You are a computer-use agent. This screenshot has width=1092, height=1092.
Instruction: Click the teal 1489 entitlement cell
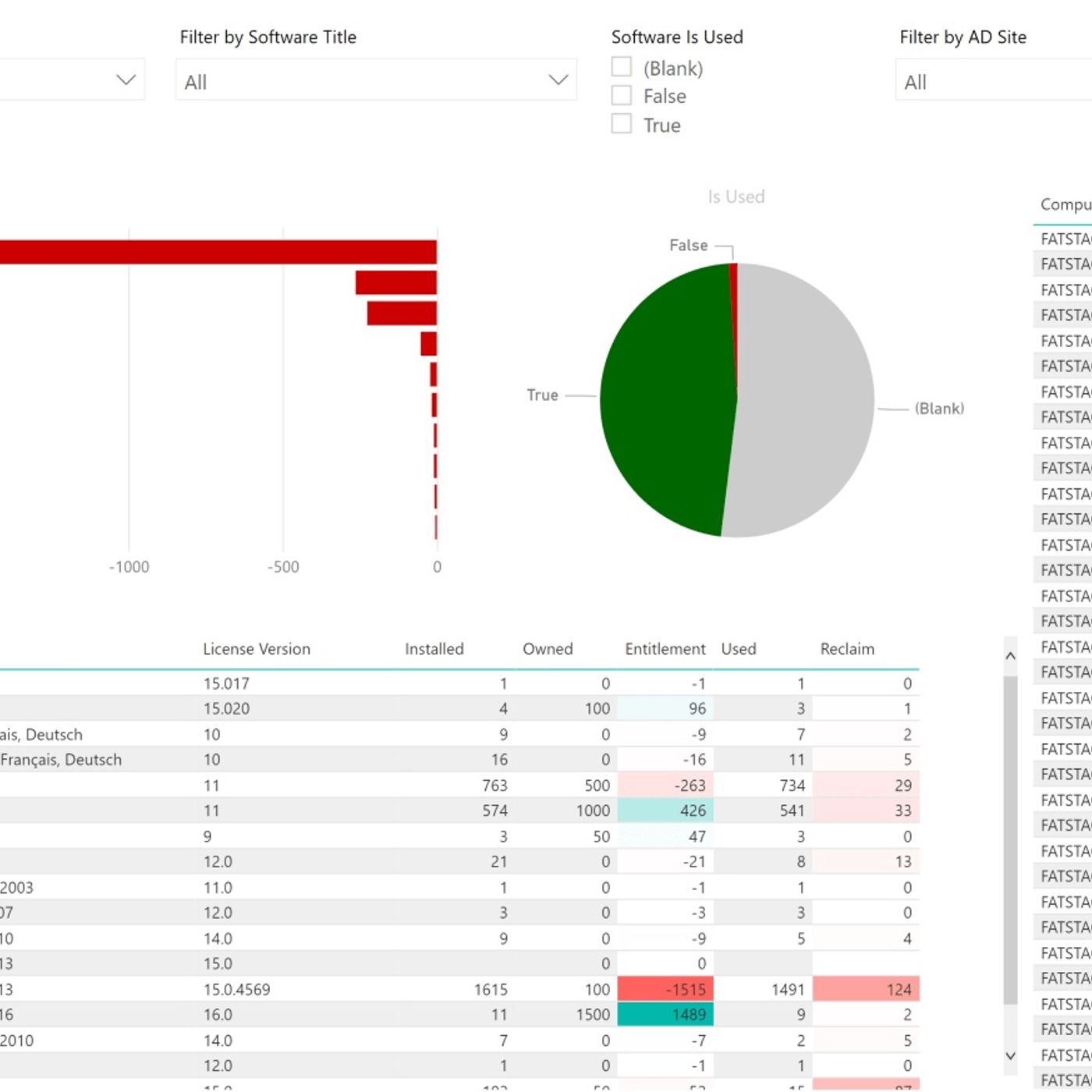(x=665, y=1015)
